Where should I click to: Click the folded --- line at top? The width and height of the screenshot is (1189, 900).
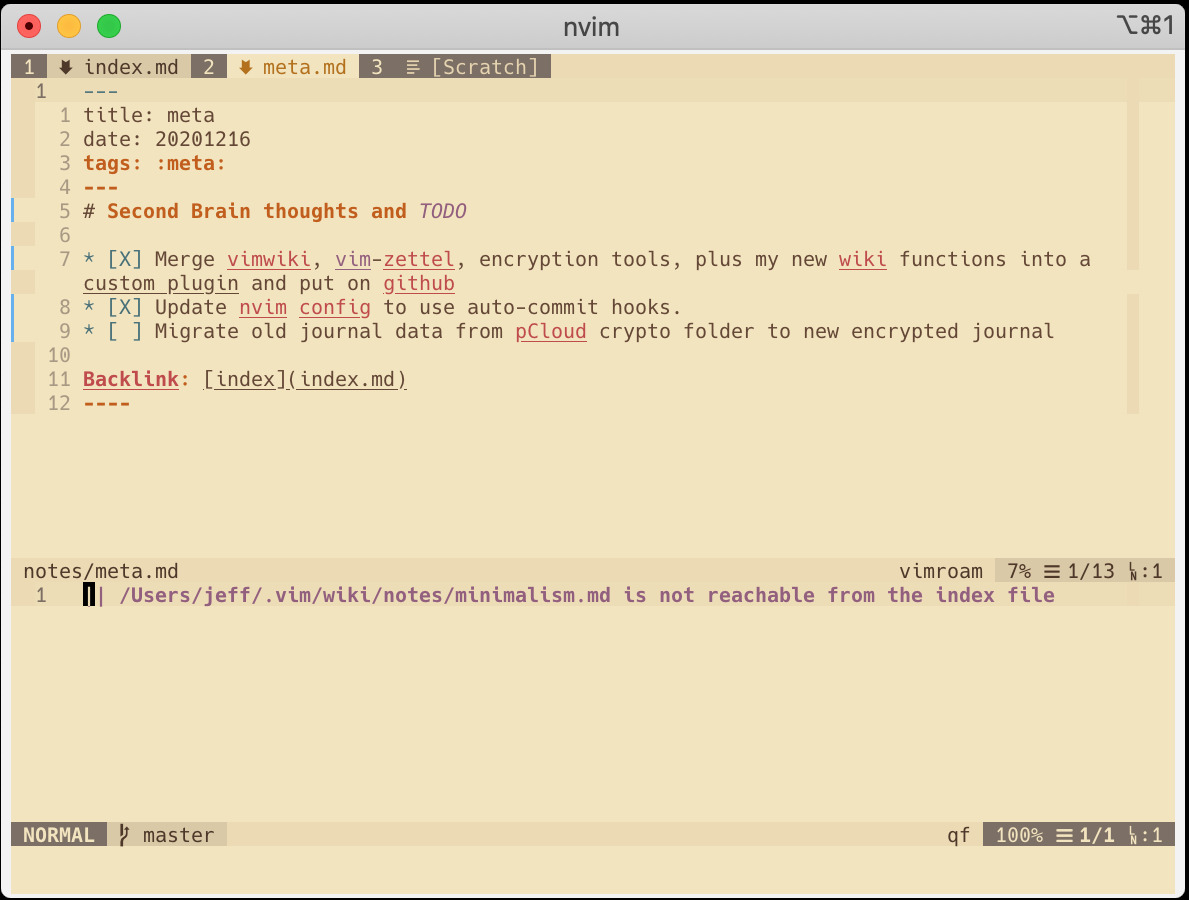pos(101,92)
